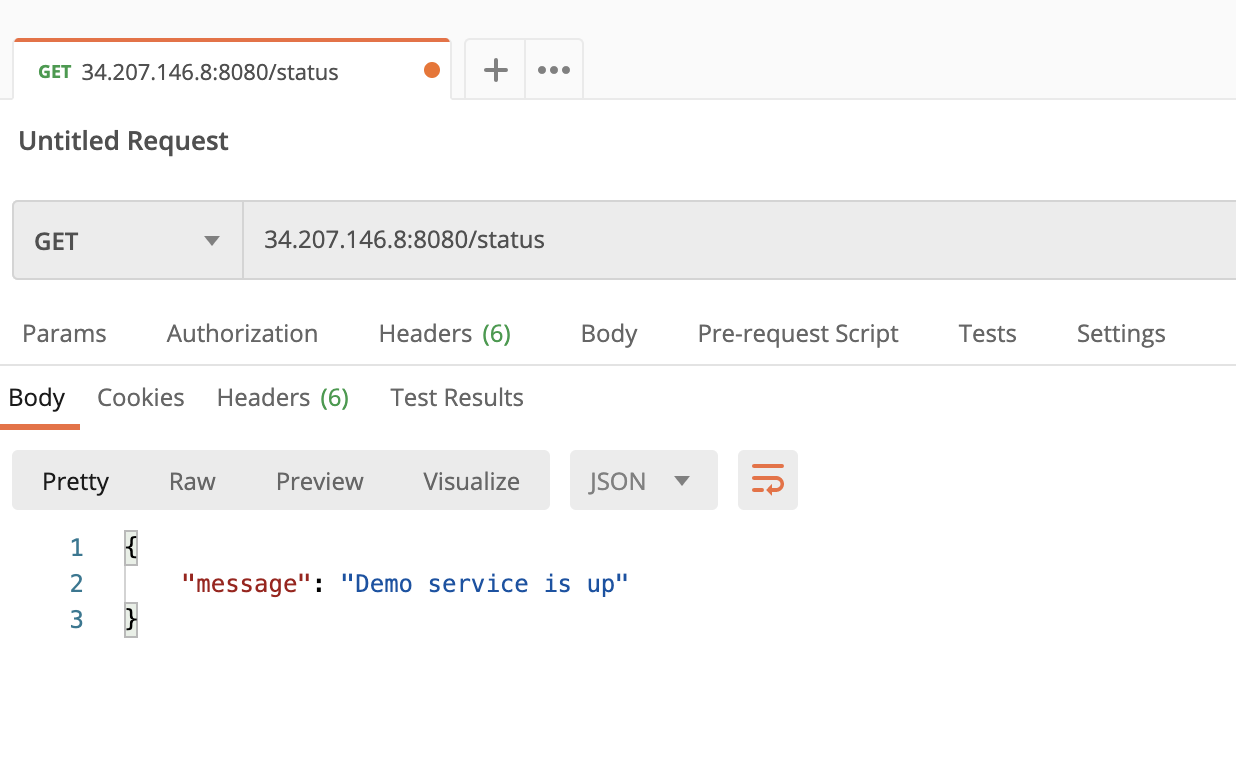1236x774 pixels.
Task: Switch to Preview view
Action: coord(320,481)
